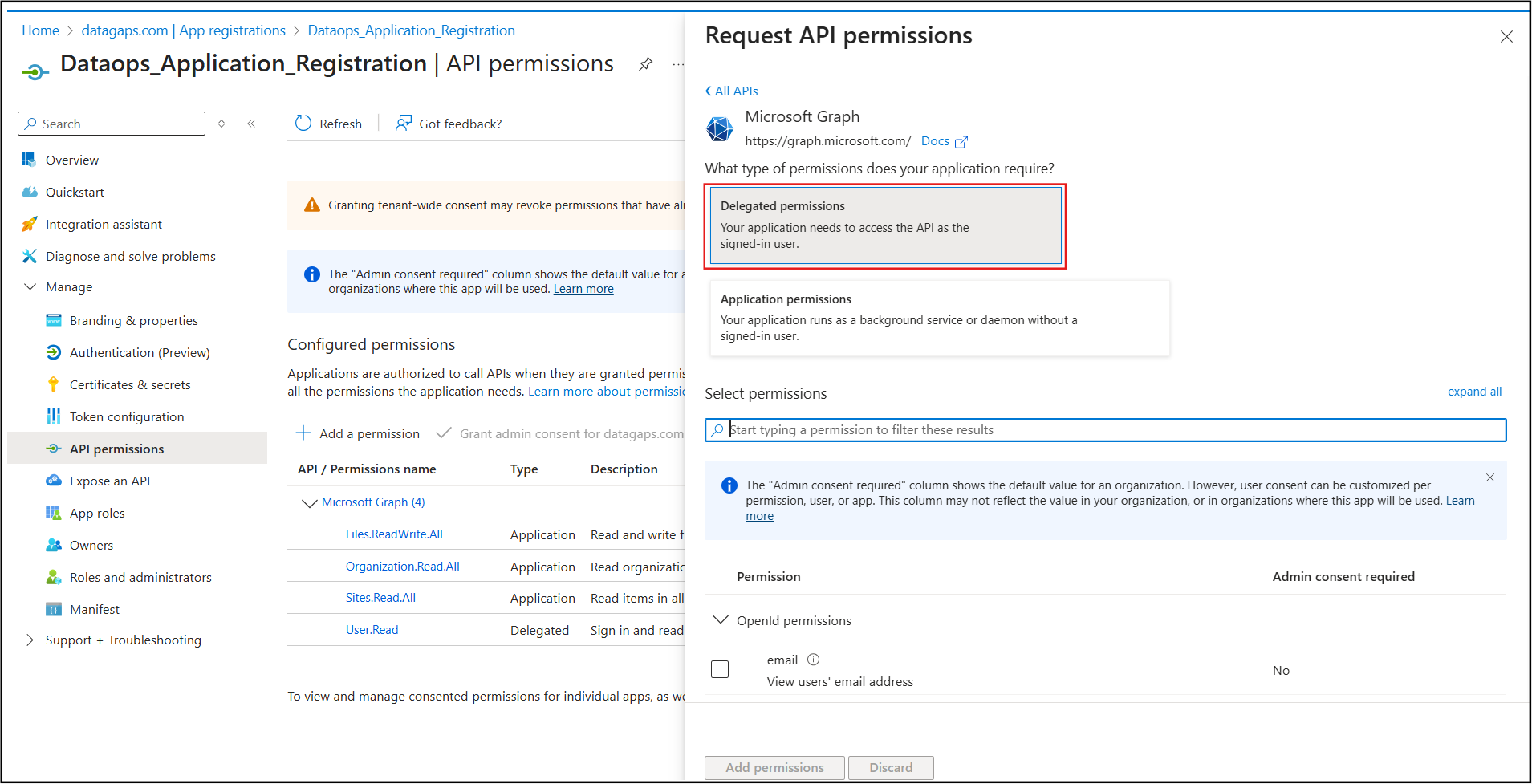Viewport: 1532px width, 784px height.
Task: Open App roles menu item
Action: [97, 513]
